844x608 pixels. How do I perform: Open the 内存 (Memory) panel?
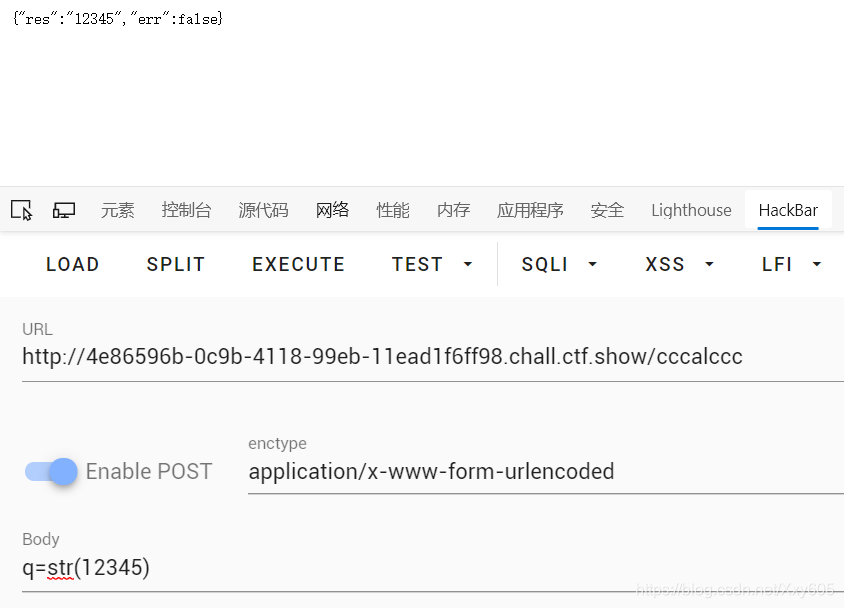(x=453, y=210)
